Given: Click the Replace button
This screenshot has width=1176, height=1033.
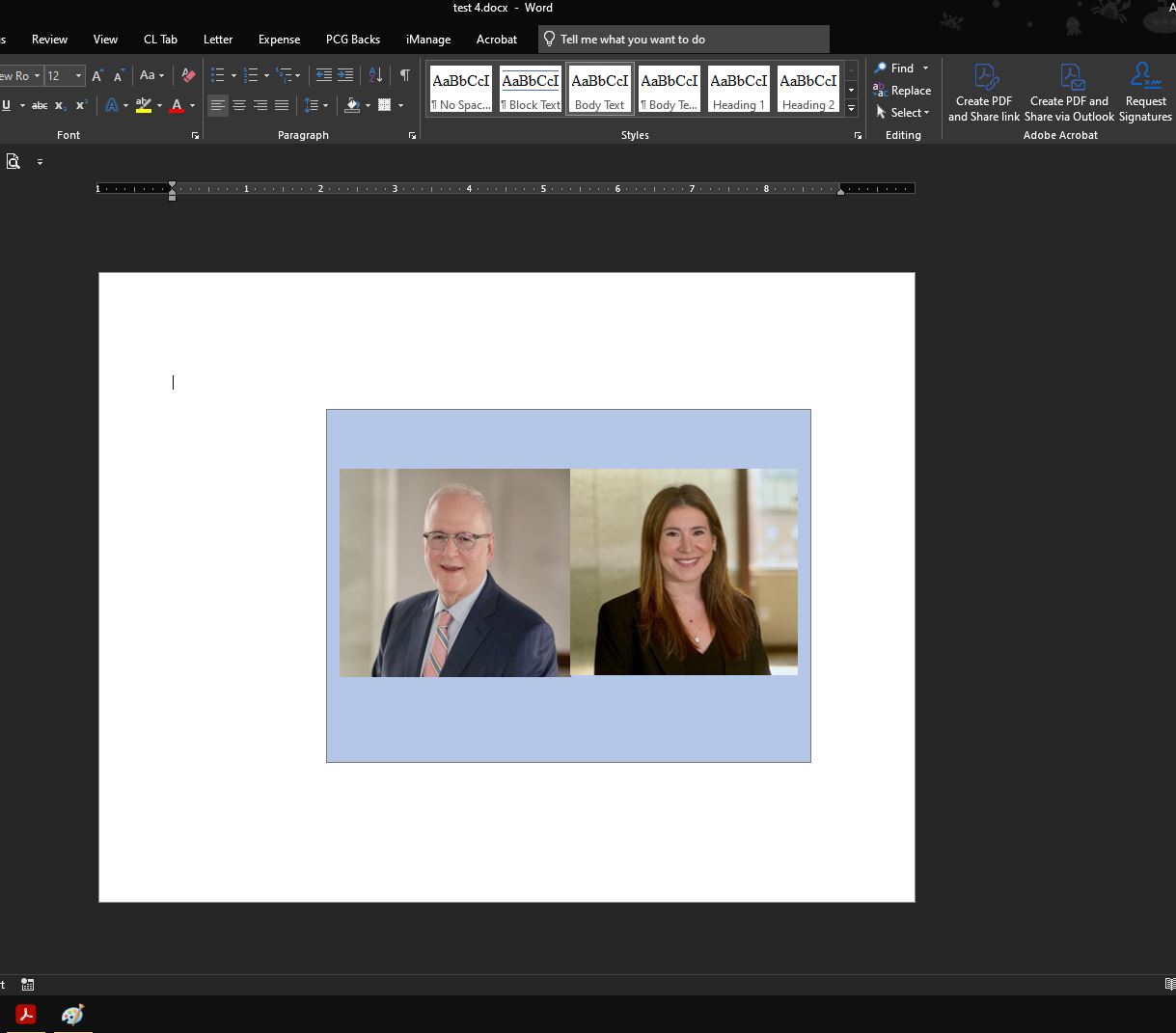Looking at the screenshot, I should click(902, 91).
